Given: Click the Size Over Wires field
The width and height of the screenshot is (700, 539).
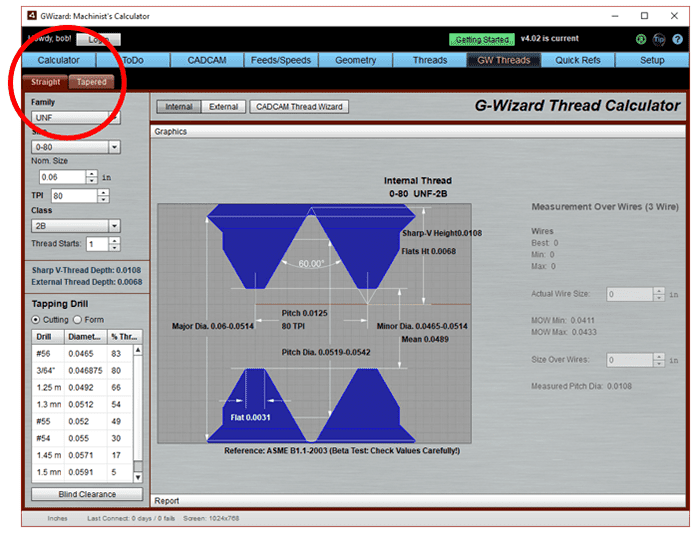Looking at the screenshot, I should [630, 360].
